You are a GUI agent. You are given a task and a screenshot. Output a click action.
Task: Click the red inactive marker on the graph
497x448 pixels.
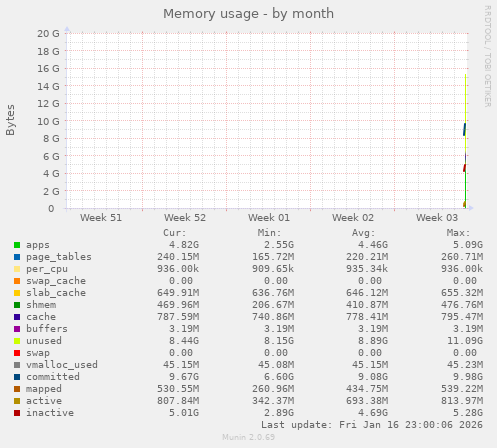(x=464, y=168)
